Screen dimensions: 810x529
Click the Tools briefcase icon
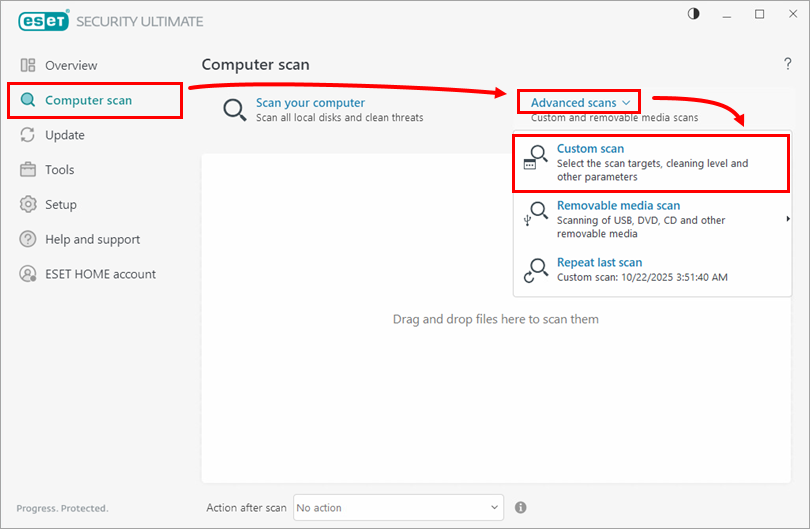pyautogui.click(x=28, y=170)
